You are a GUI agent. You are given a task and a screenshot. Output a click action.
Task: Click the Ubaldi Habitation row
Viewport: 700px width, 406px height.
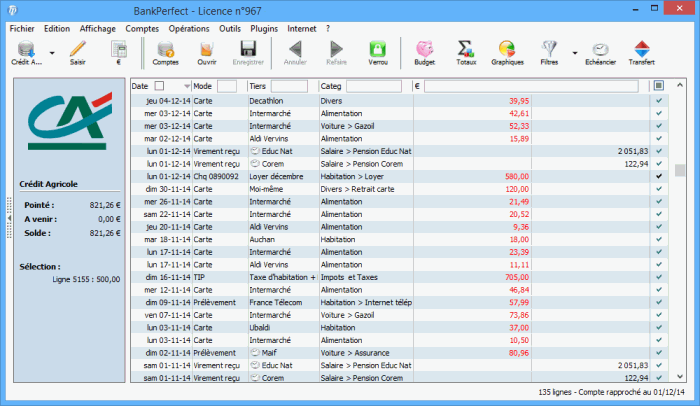click(x=399, y=327)
